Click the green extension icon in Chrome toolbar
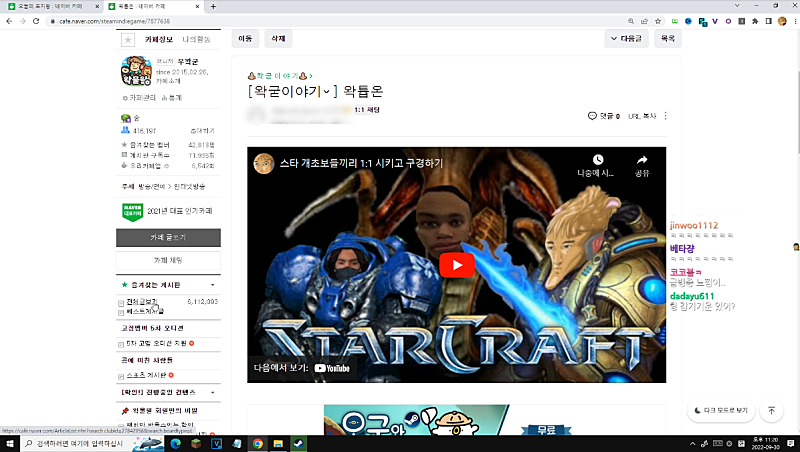 click(x=675, y=21)
